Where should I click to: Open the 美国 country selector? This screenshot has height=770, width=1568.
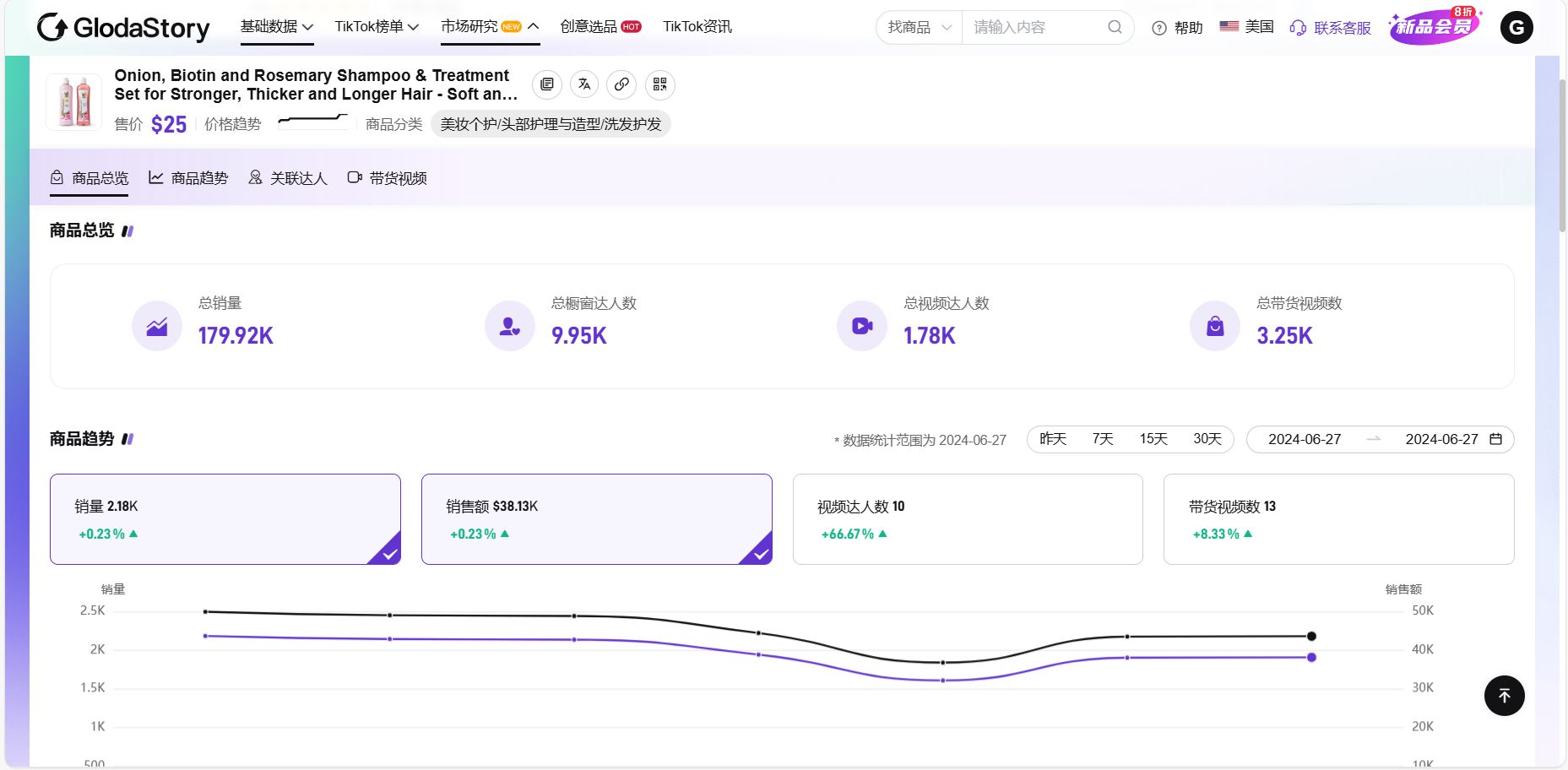[1246, 27]
